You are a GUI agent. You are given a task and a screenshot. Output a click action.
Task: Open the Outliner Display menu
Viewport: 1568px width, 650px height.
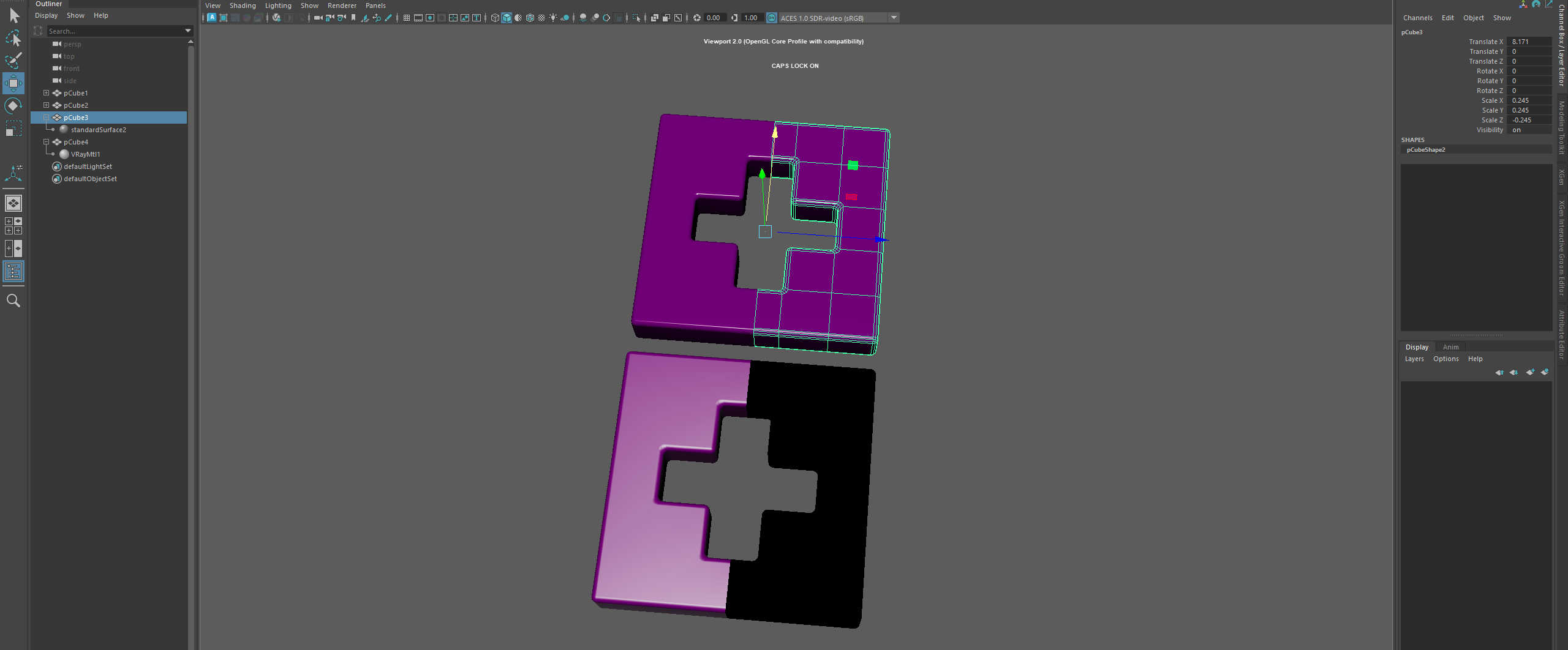click(46, 15)
